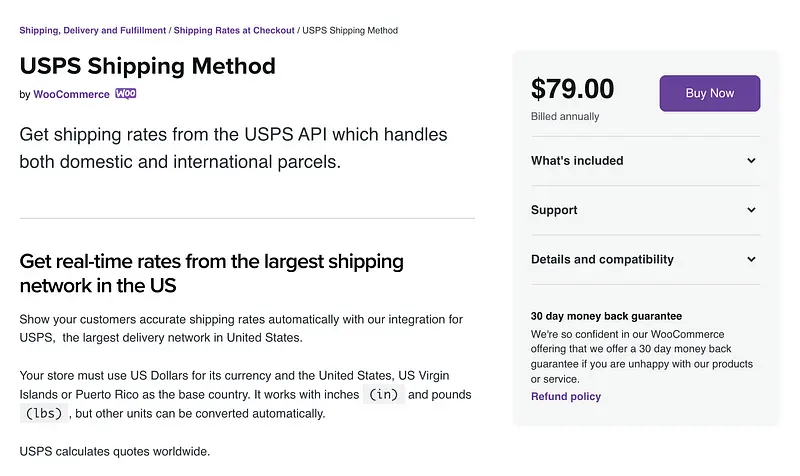
Task: Open the Details and compatibility section label
Action: pyautogui.click(x=602, y=260)
